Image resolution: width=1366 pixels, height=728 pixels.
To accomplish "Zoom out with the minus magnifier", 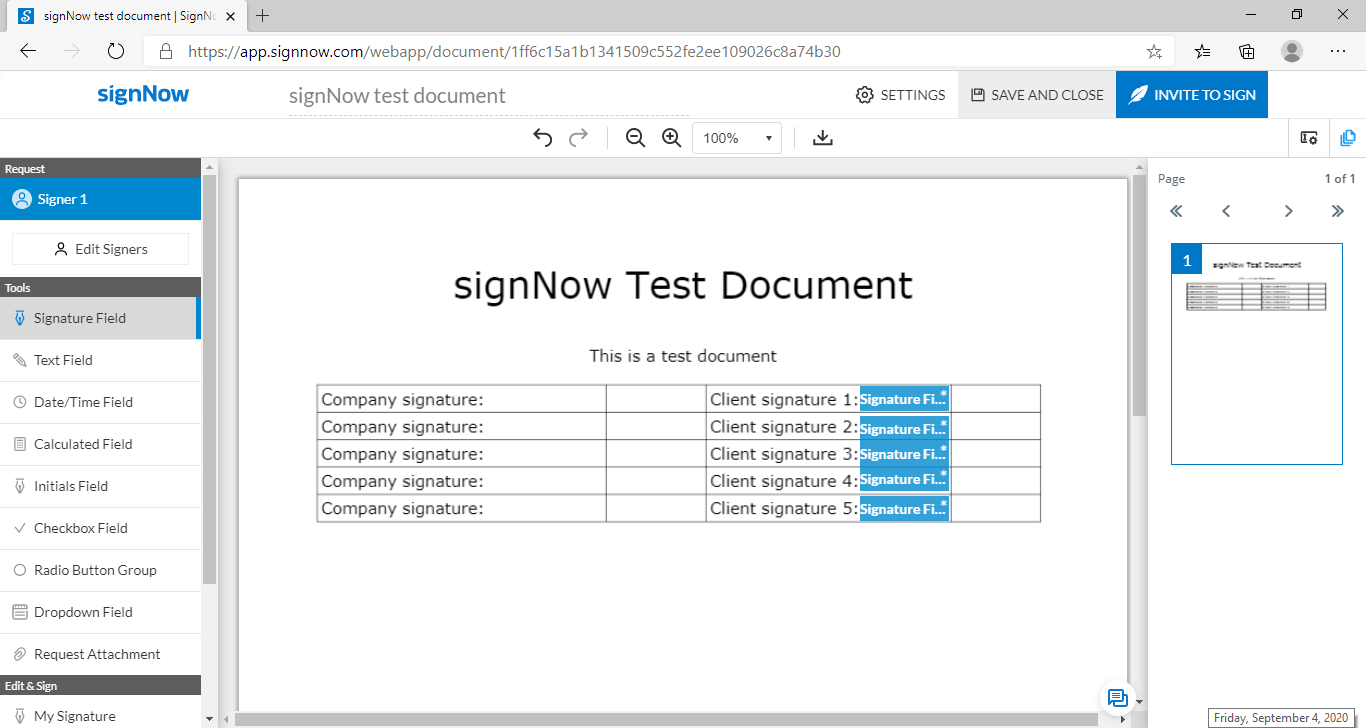I will [635, 138].
